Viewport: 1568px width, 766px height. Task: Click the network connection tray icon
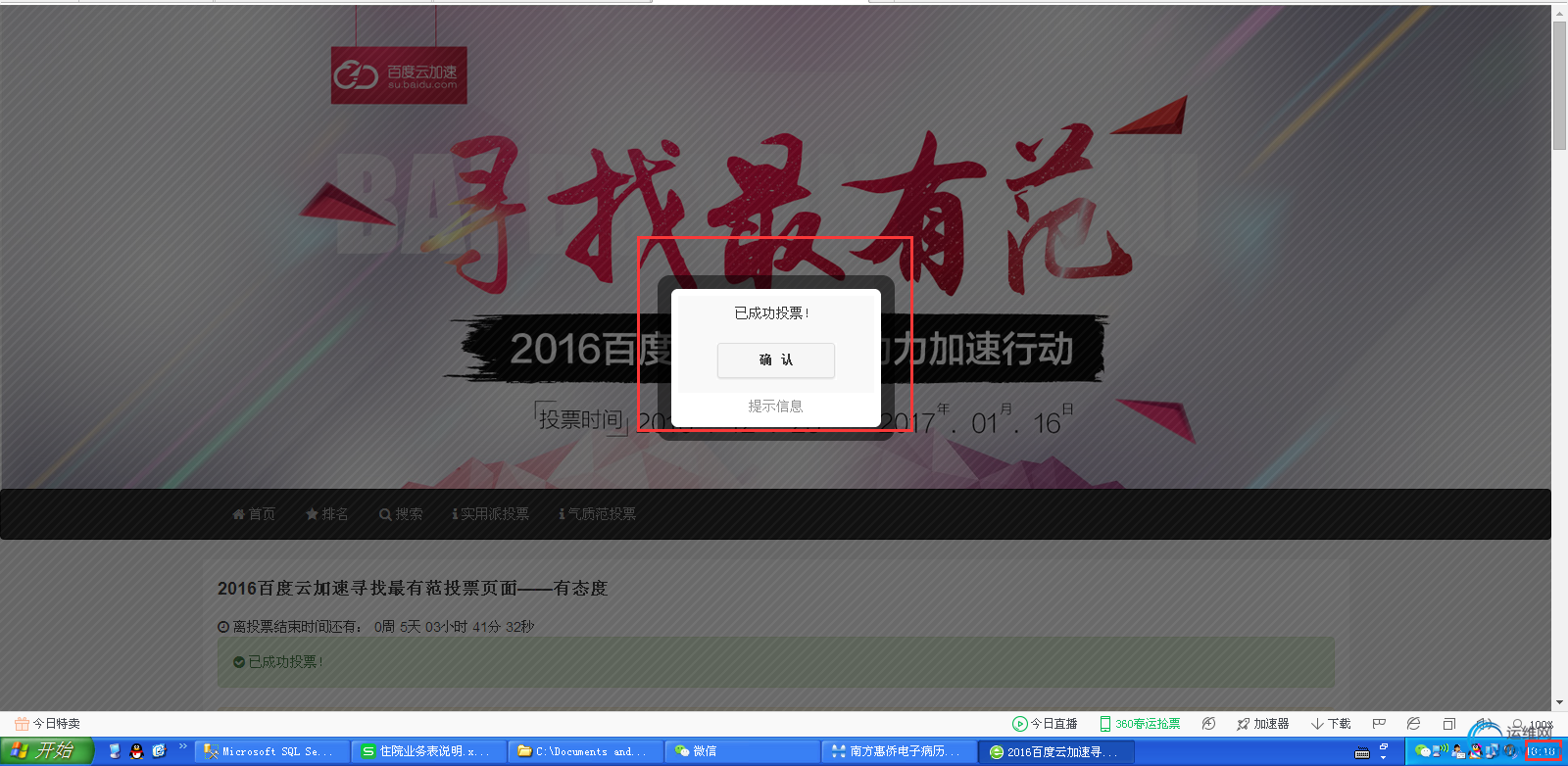pos(1441,750)
